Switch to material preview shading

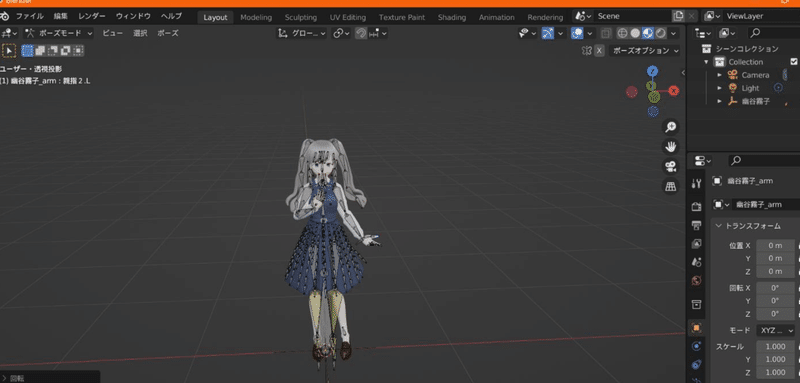[x=647, y=33]
